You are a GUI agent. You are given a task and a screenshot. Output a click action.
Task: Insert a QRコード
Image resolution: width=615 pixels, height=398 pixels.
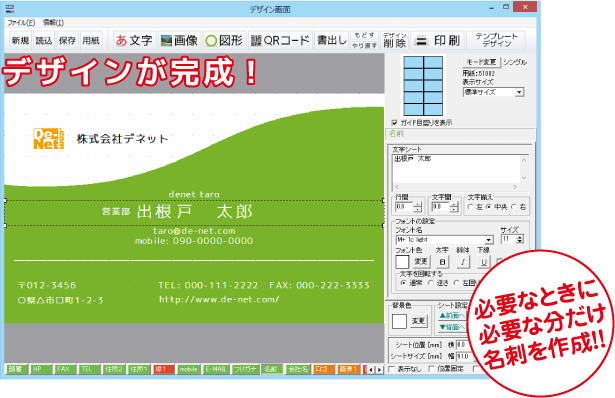(280, 40)
